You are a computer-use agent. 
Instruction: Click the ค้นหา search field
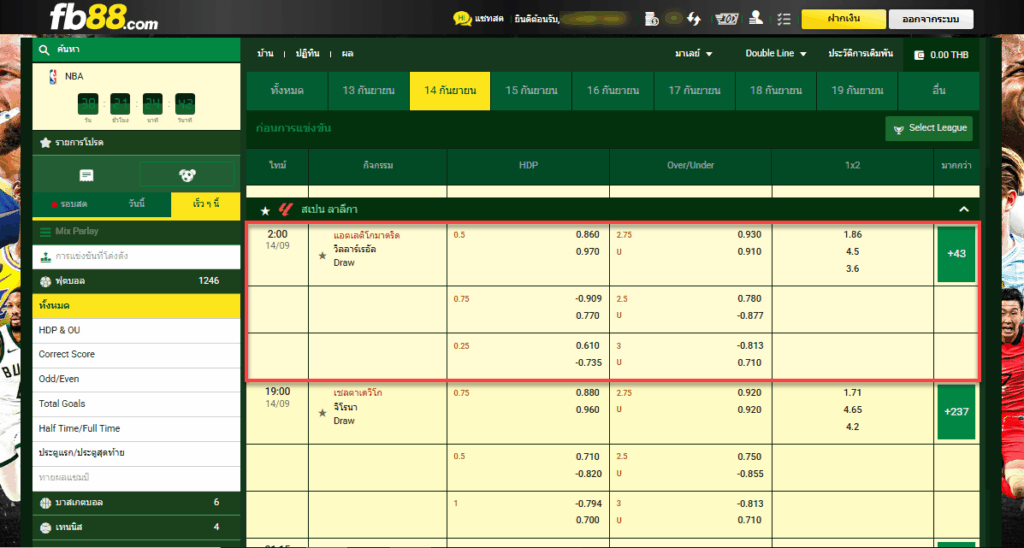(x=136, y=50)
